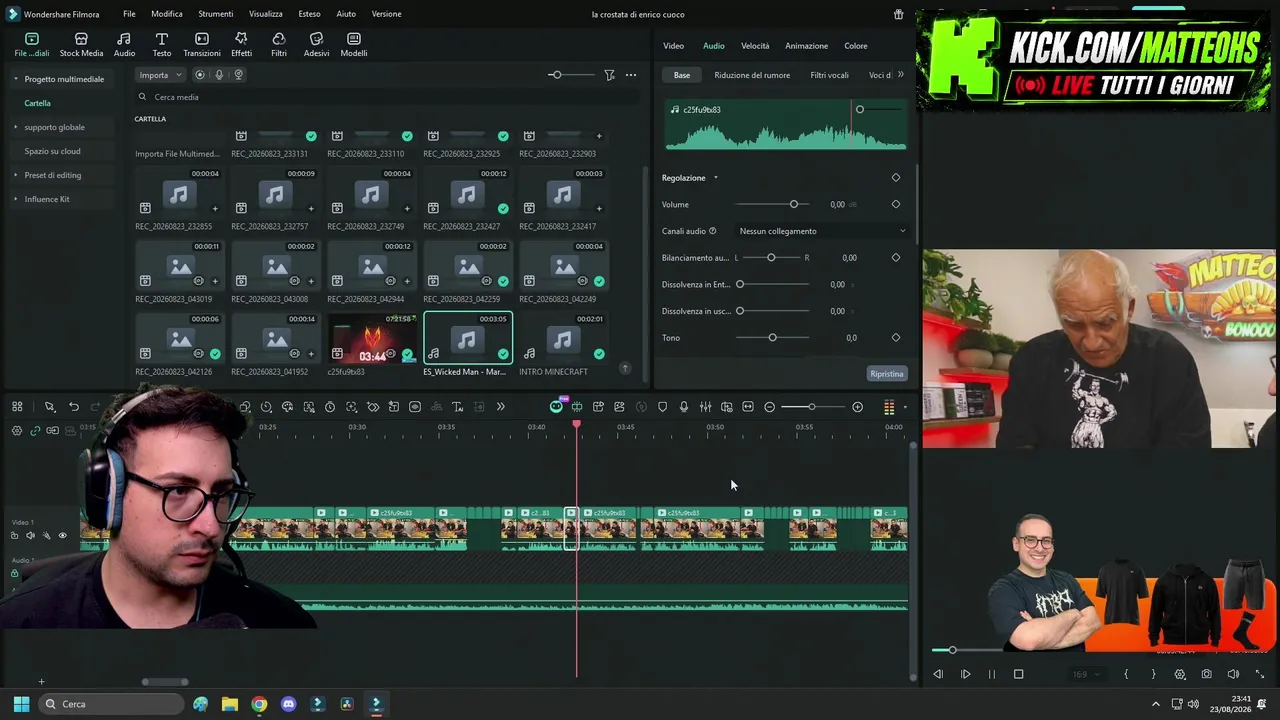Screen dimensions: 1280x720
Task: Toggle the Tono keyframe diamond
Action: pyautogui.click(x=896, y=338)
